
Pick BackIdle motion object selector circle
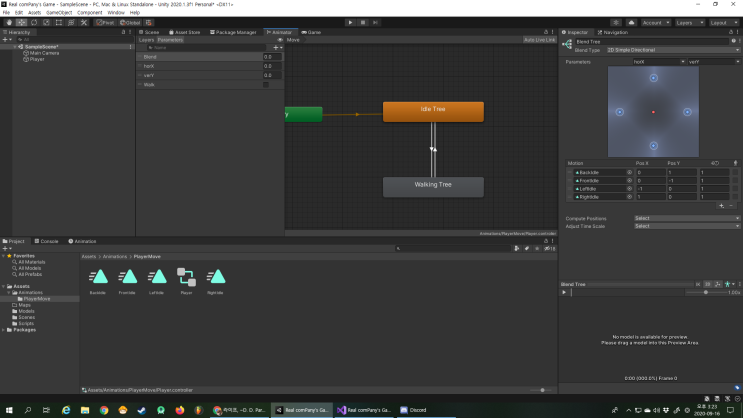[x=629, y=173]
